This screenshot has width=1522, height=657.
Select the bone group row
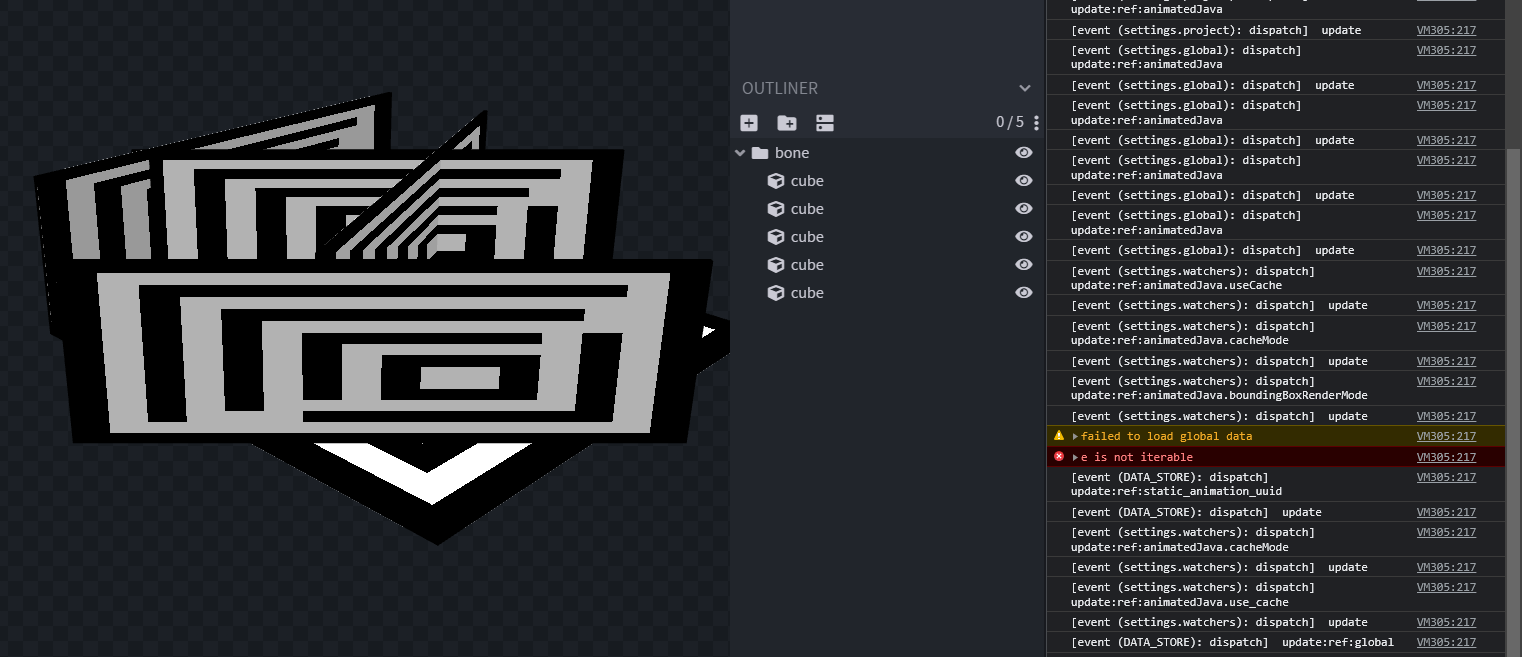[887, 153]
